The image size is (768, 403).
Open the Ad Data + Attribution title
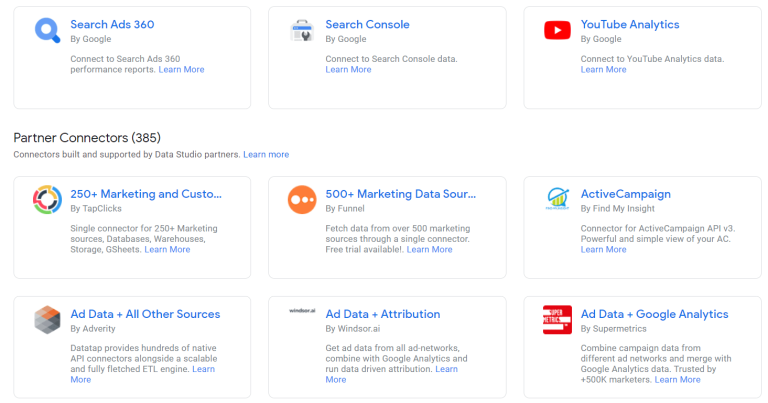382,314
